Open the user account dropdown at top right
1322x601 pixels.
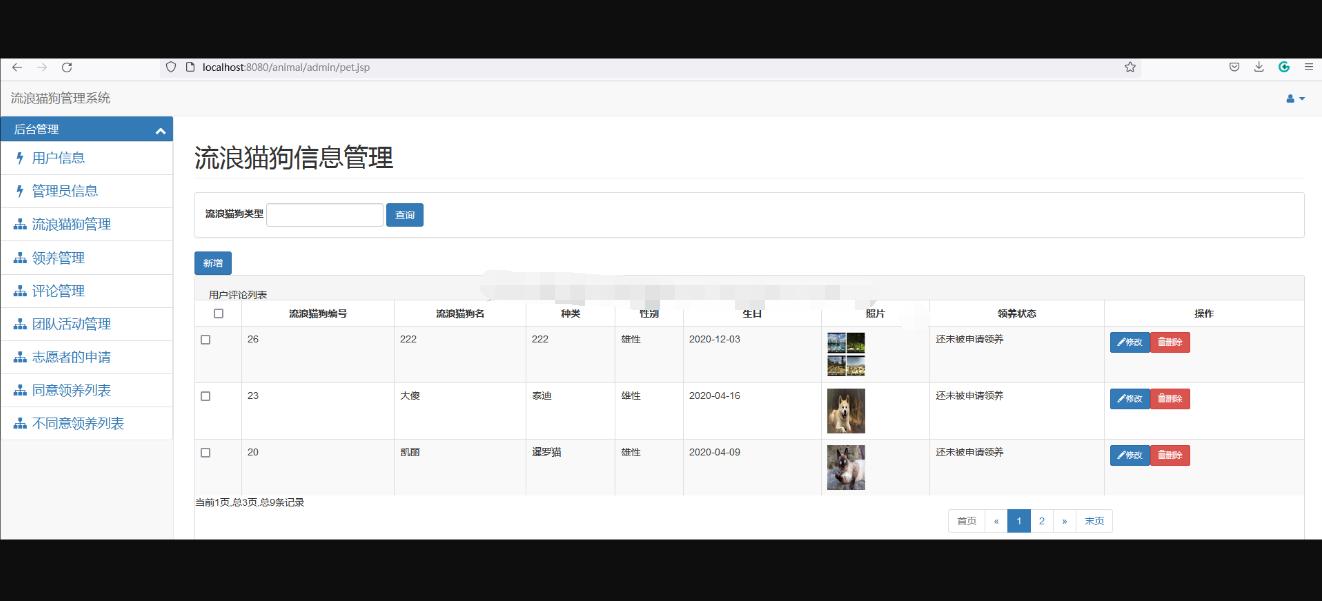coord(1295,99)
